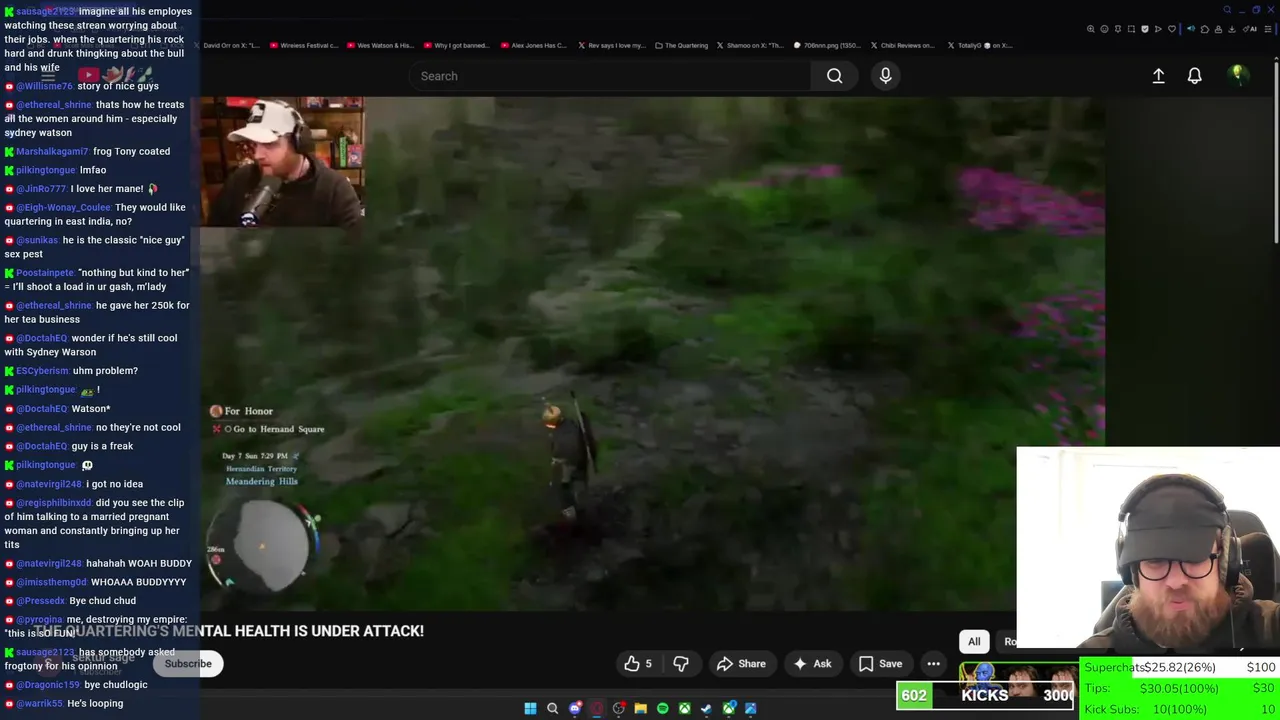
Task: Open the account avatar menu
Action: (1238, 75)
